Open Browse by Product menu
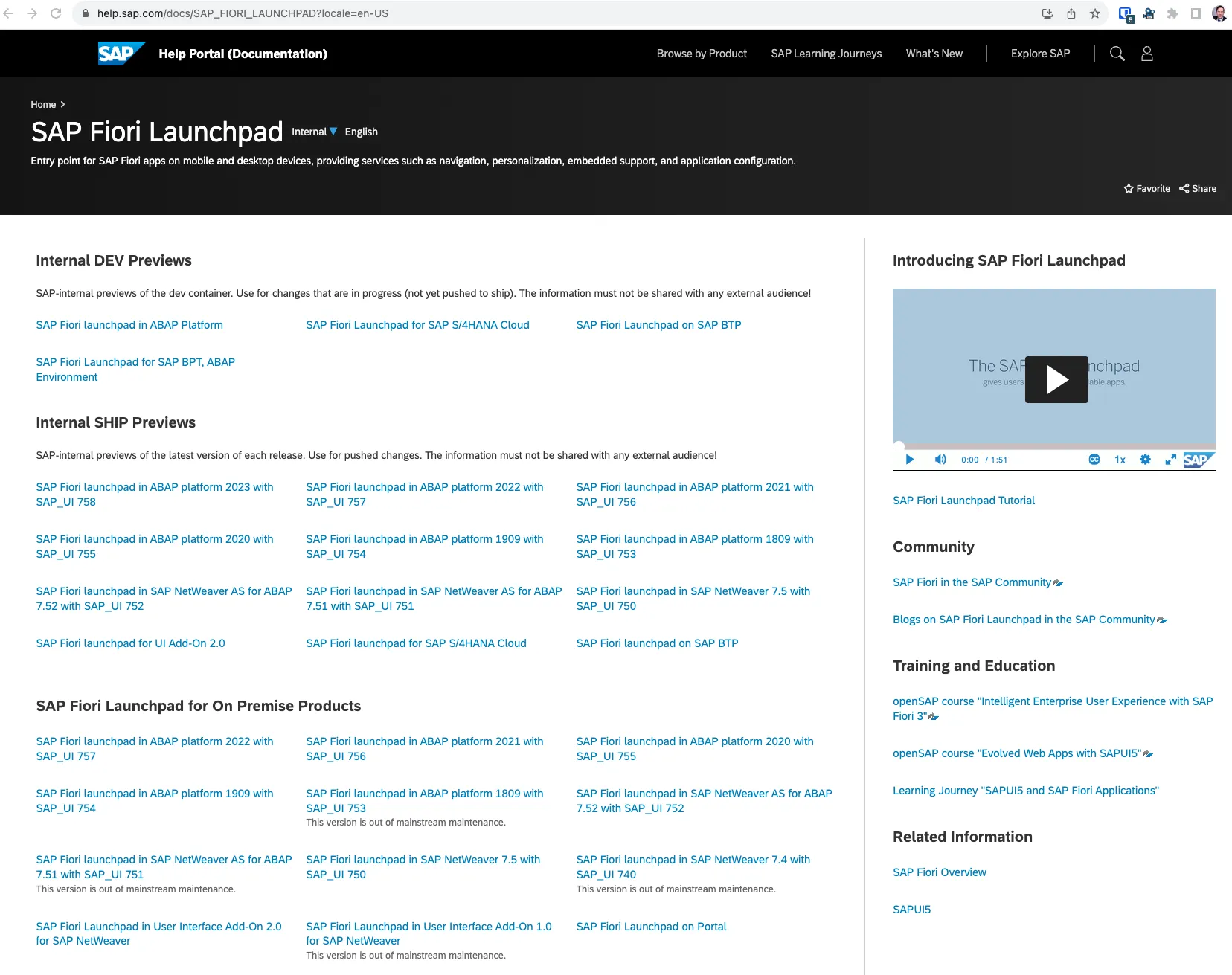Screen dimensions: 1232x975 point(702,54)
